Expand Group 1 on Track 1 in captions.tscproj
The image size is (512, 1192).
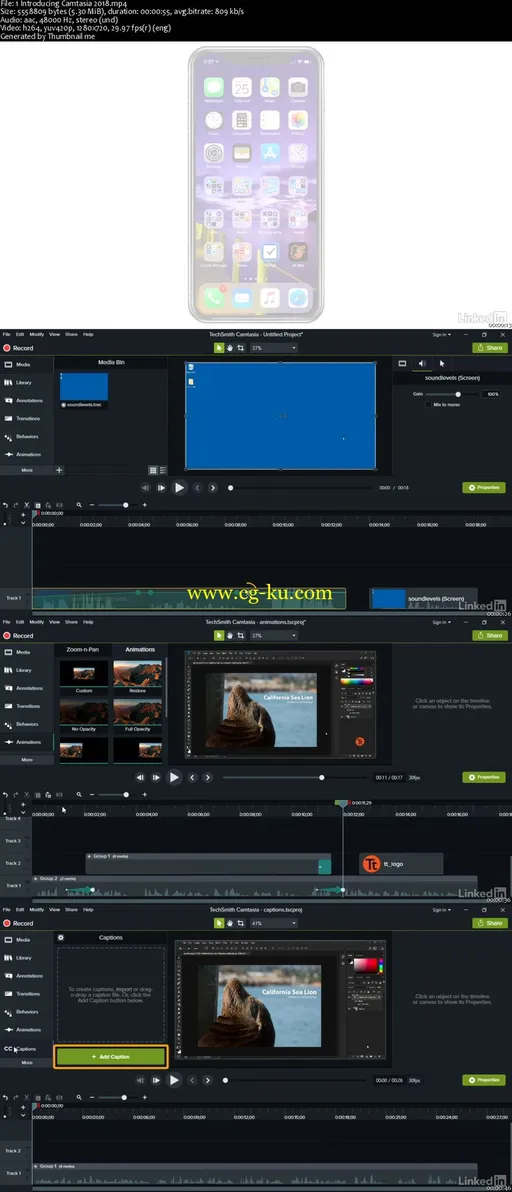coord(36,1166)
